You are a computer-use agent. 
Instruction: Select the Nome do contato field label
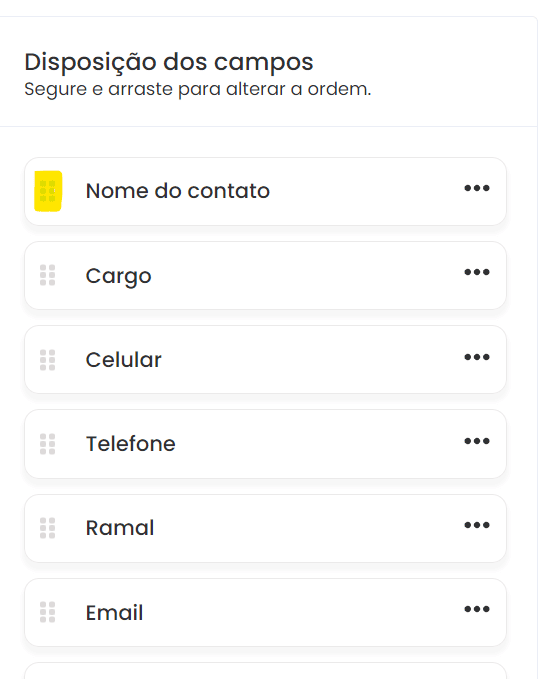point(178,191)
